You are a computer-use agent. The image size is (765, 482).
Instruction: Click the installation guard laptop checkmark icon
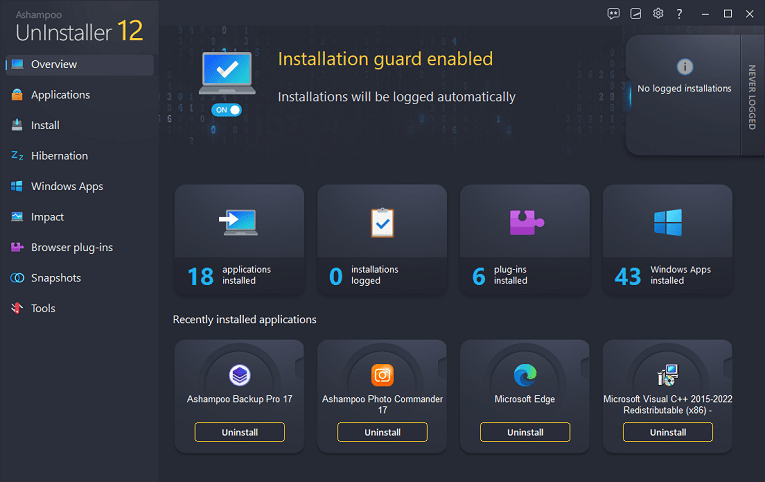pos(227,73)
